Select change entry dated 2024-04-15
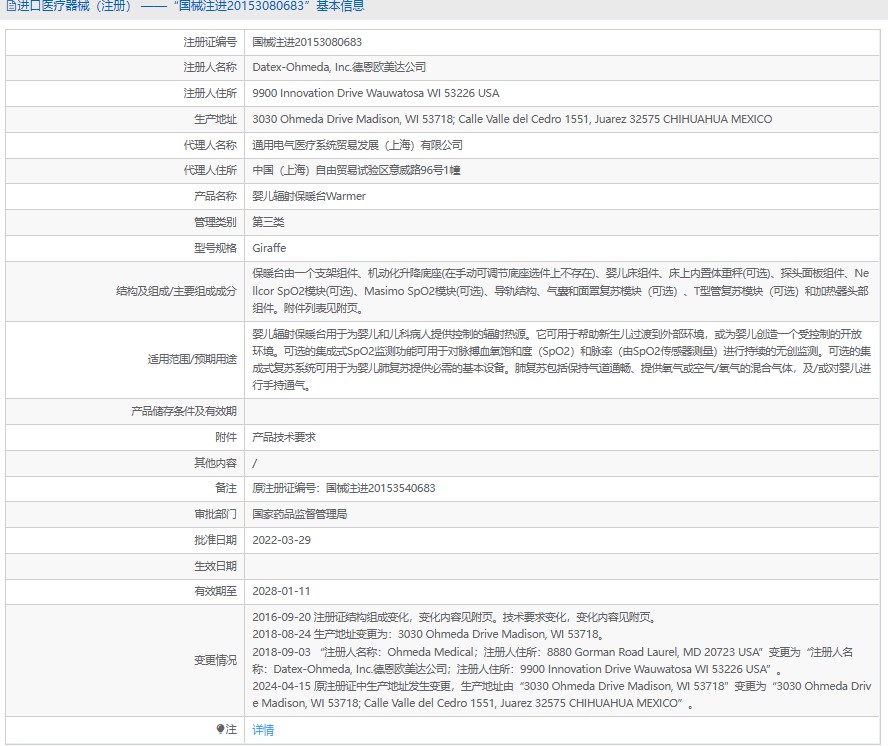This screenshot has height=746, width=888. coord(561,694)
